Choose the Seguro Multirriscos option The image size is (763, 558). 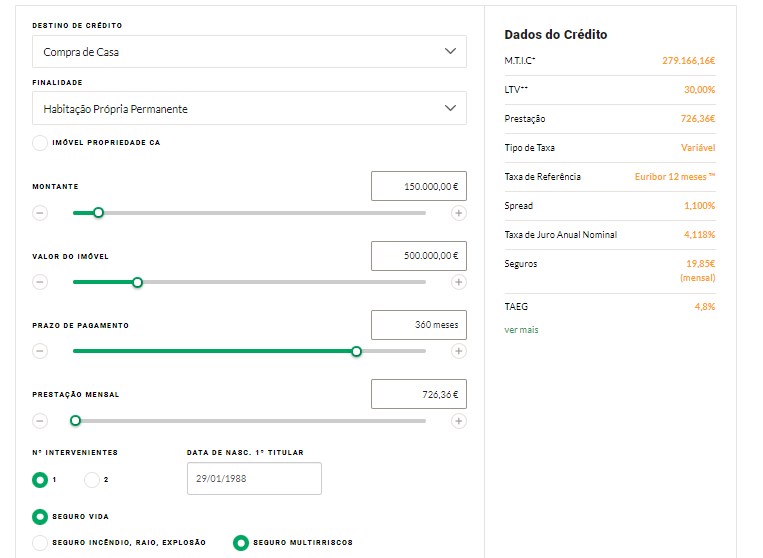[x=240, y=543]
